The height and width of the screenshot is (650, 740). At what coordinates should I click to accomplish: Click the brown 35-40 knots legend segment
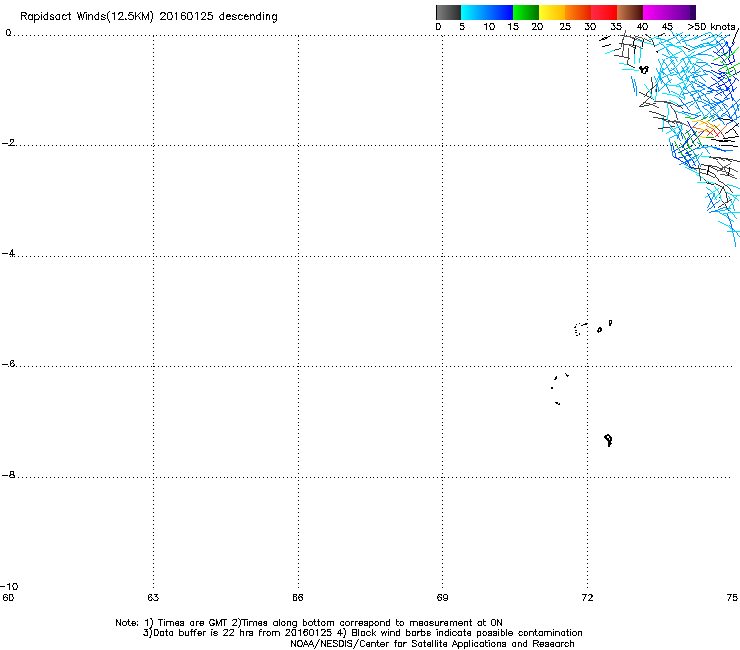pos(630,12)
